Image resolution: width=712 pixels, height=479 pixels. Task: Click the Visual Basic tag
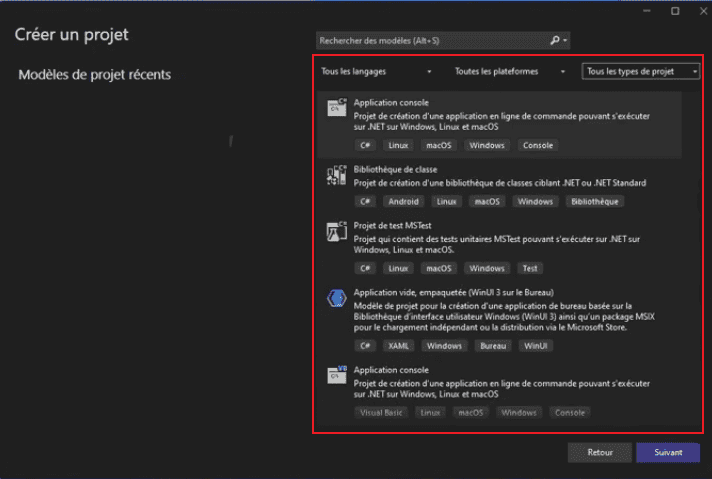point(381,413)
